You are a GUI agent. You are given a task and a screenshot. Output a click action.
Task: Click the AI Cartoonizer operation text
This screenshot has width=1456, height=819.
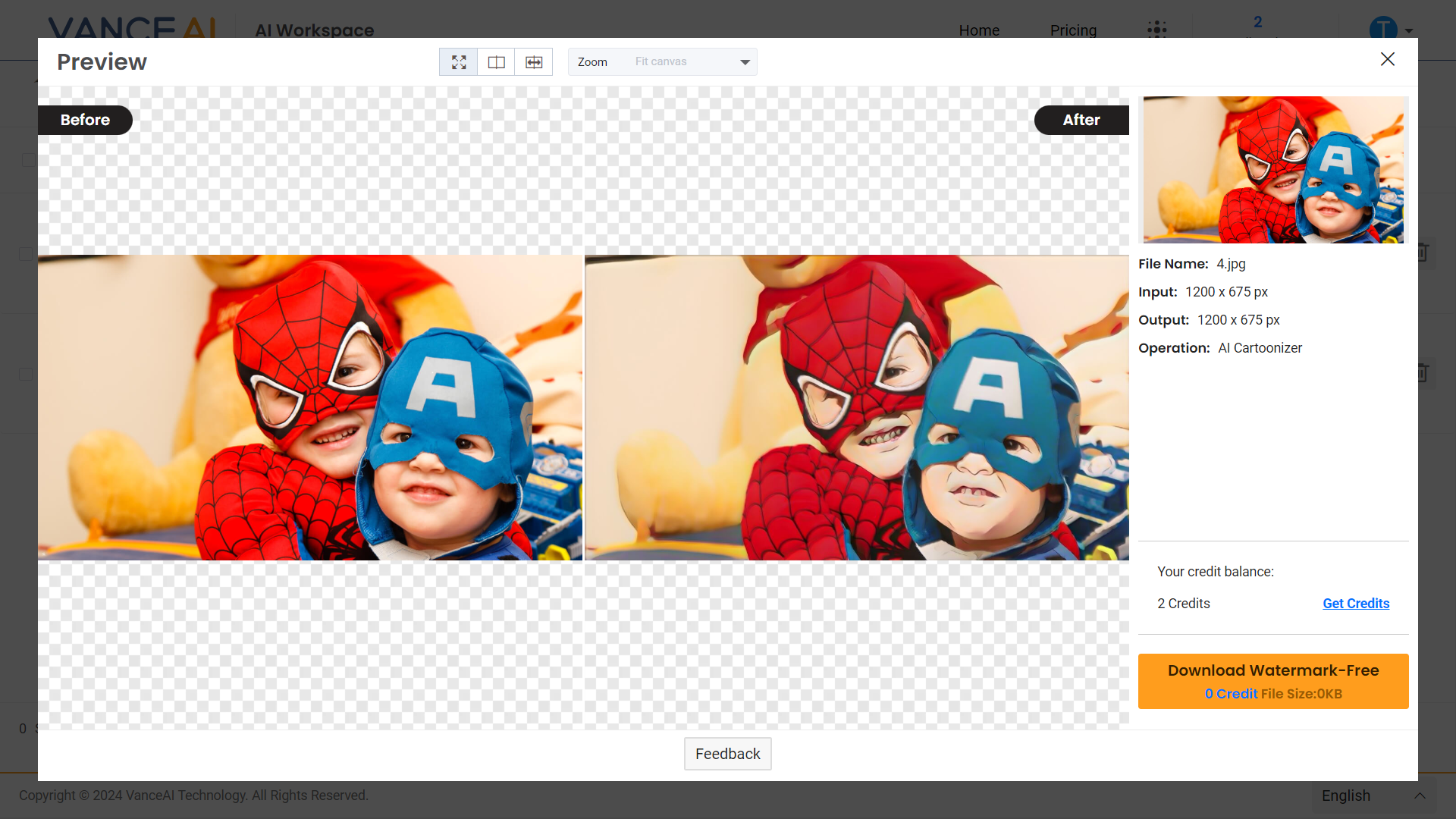(x=1260, y=348)
